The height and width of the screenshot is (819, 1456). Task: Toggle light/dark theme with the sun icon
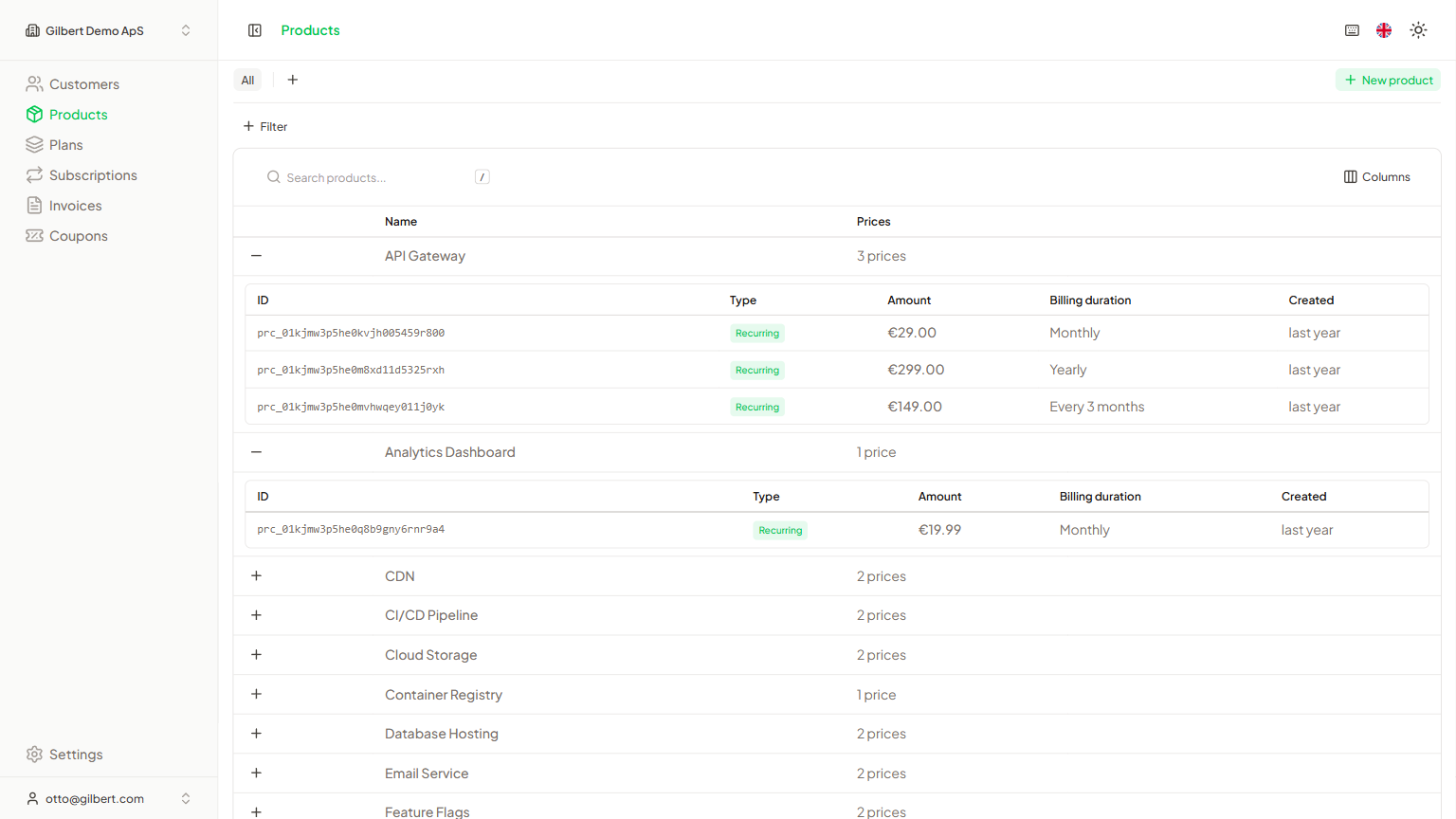coord(1418,29)
